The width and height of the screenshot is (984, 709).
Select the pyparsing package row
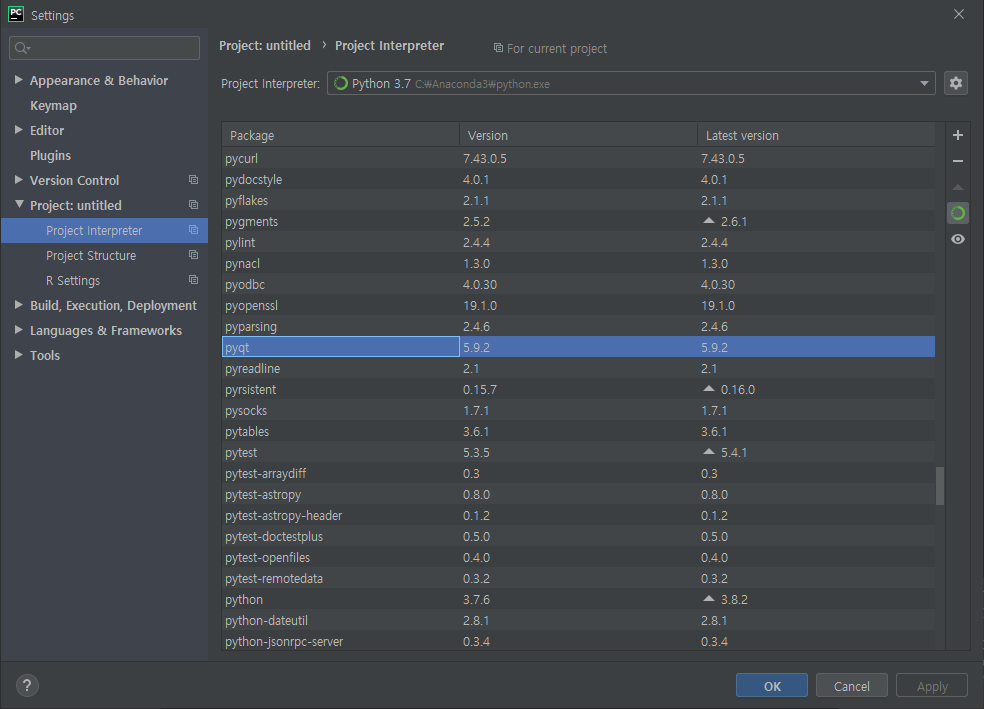tap(579, 326)
